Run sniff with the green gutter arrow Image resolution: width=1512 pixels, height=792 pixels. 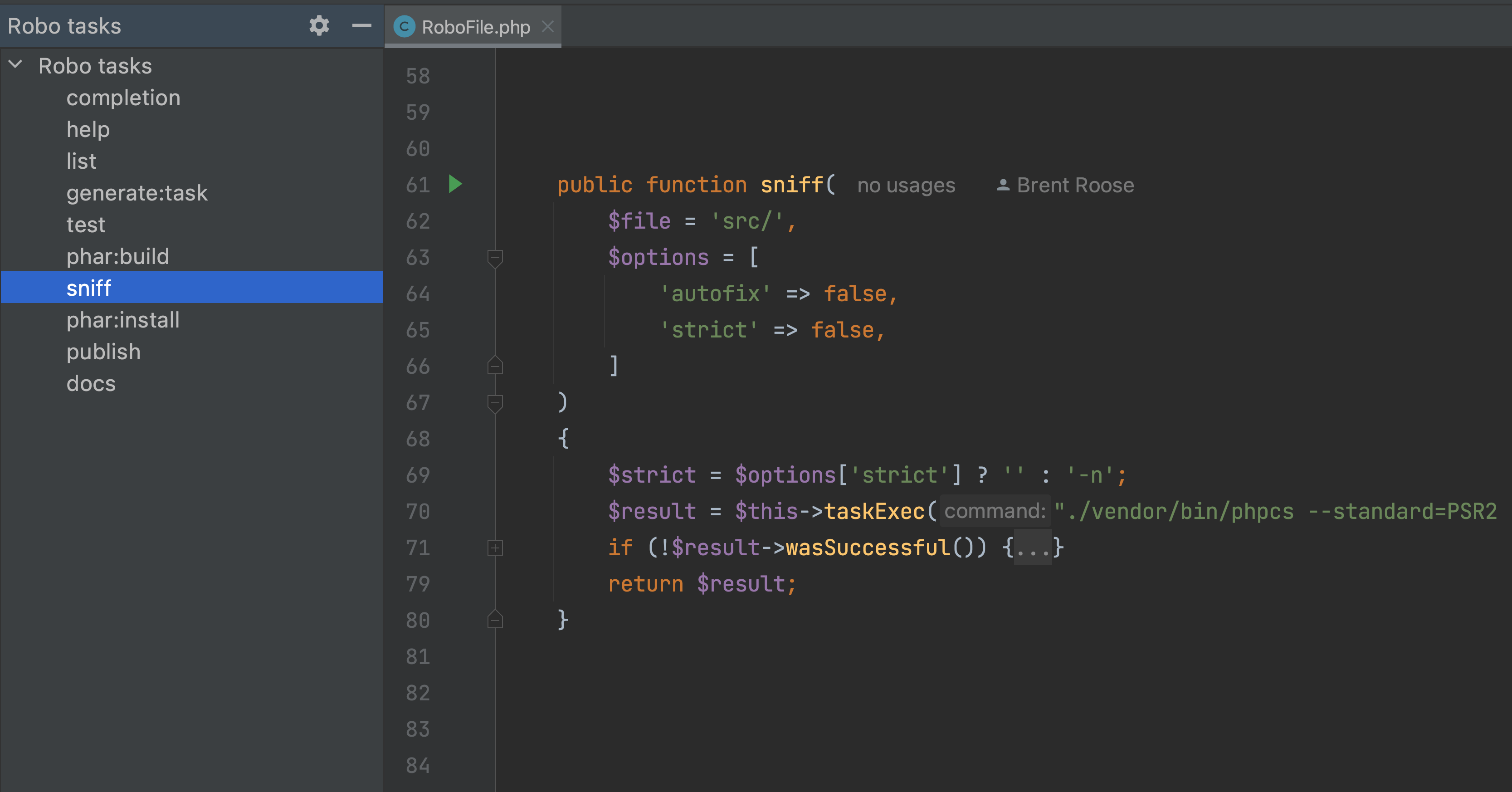click(x=455, y=184)
